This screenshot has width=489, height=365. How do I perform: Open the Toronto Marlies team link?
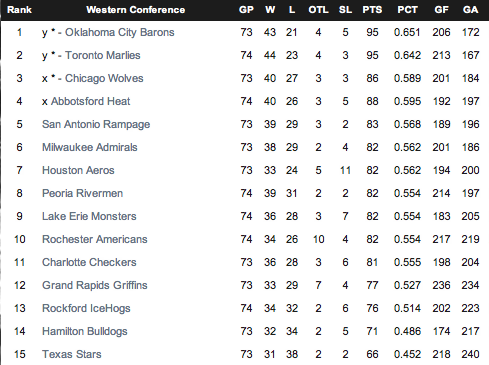(103, 55)
